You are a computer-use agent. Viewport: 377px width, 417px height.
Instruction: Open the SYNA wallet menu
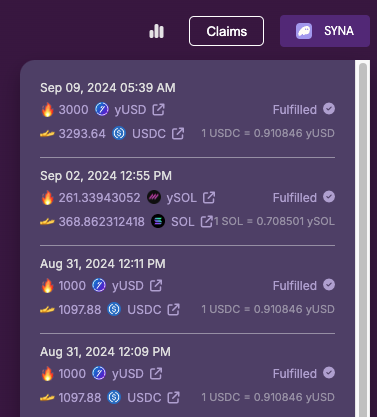325,31
